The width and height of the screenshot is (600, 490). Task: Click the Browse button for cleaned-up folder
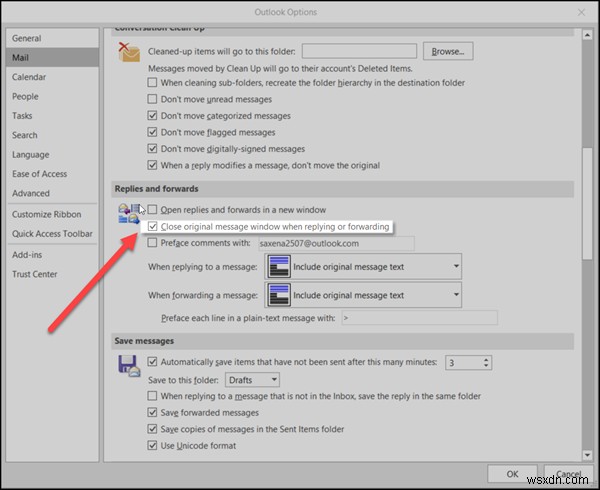[x=448, y=51]
